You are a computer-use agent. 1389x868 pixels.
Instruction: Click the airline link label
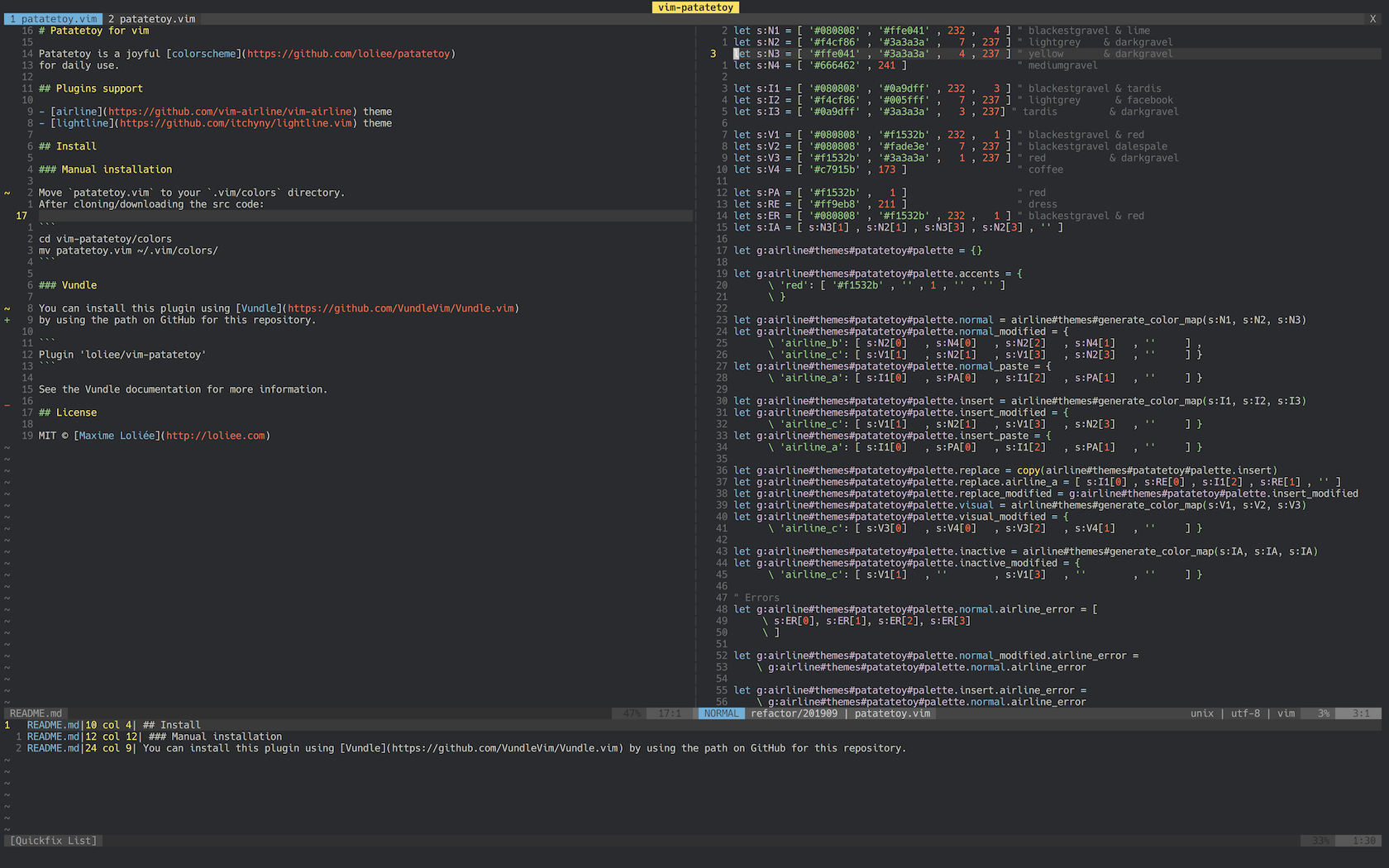(x=77, y=112)
